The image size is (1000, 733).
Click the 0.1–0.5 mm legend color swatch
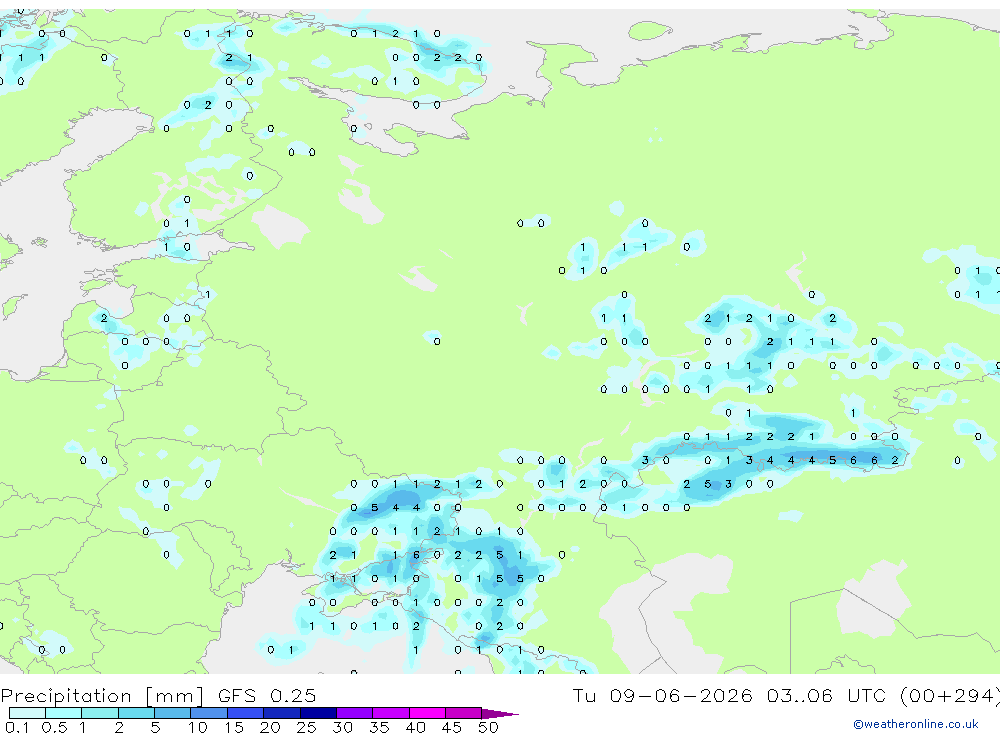point(27,713)
